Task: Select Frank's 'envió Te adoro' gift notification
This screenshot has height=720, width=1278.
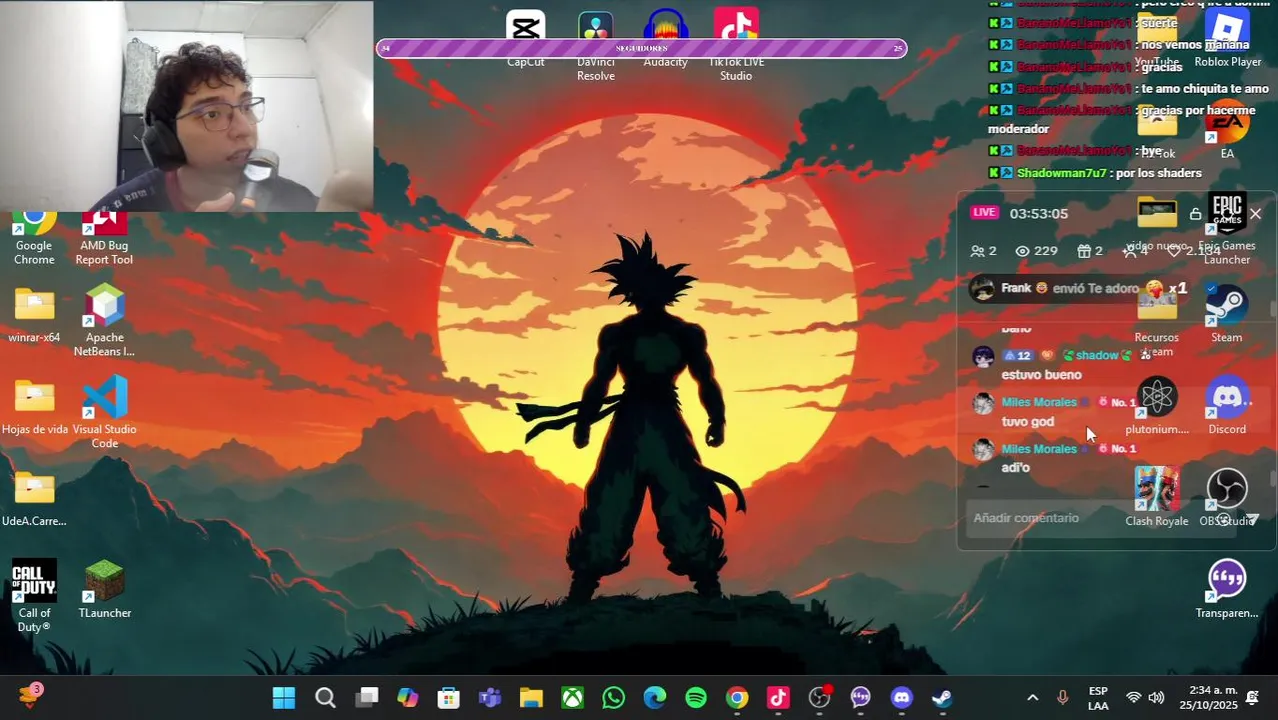Action: (x=1079, y=289)
